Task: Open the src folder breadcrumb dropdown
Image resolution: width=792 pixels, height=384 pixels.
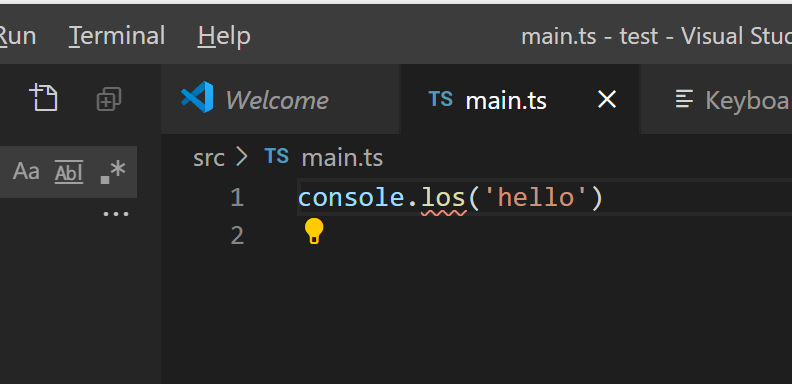Action: coord(209,158)
